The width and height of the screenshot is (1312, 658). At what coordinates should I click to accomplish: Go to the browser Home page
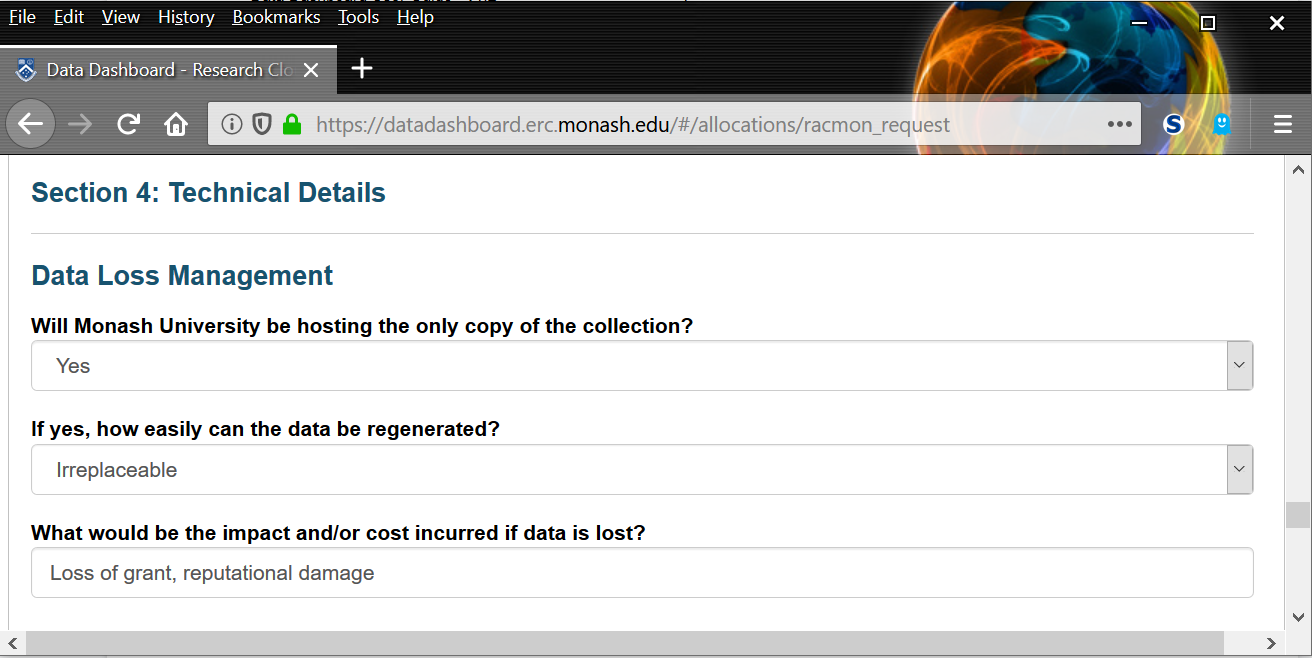click(x=176, y=124)
